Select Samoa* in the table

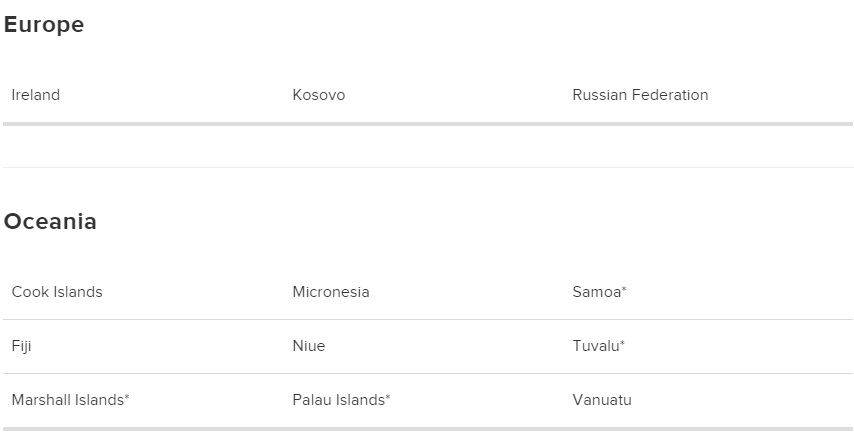[x=599, y=292]
